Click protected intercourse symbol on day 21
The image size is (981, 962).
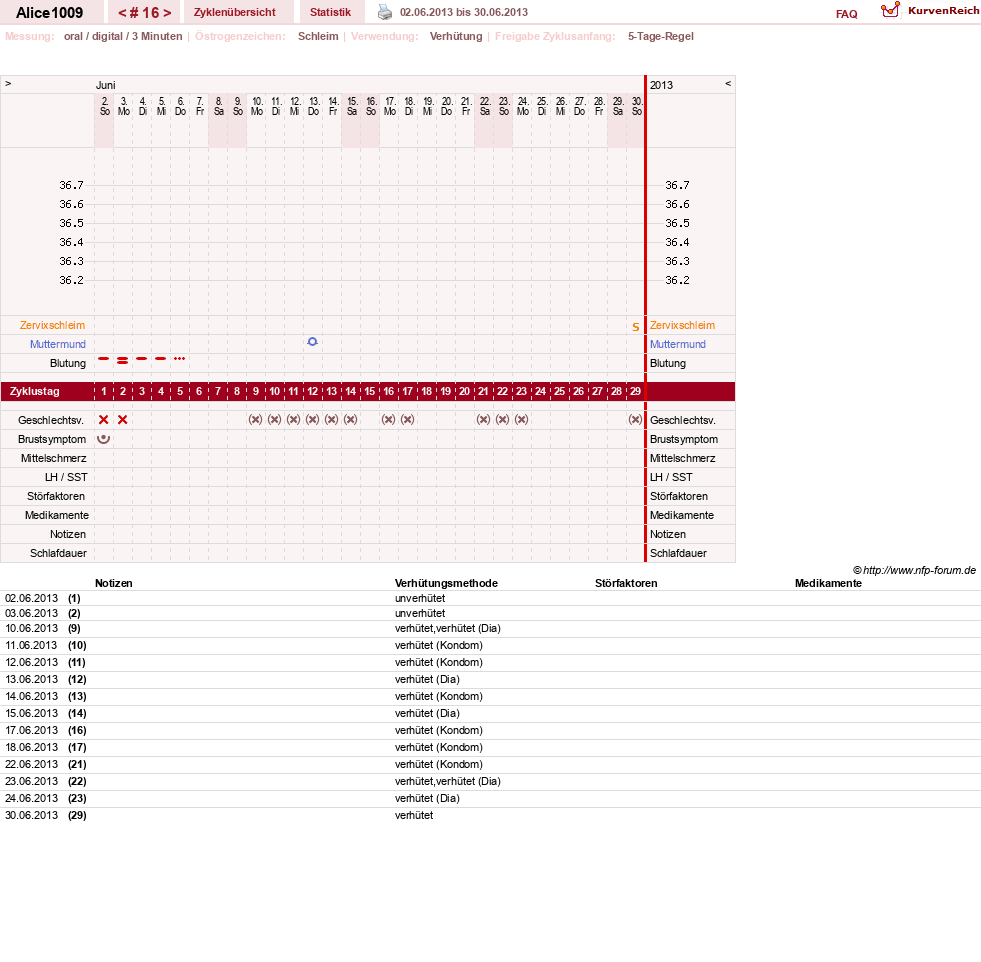[x=483, y=419]
